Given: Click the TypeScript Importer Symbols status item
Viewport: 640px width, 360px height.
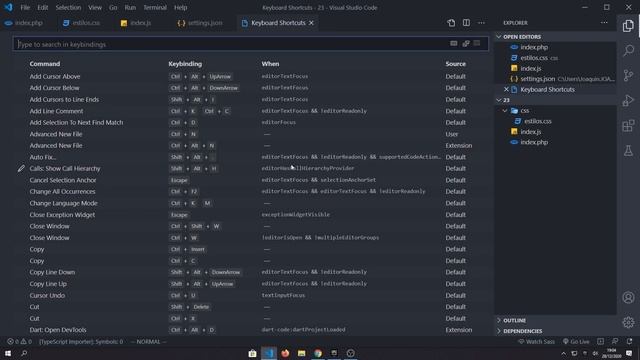Looking at the screenshot, I should pyautogui.click(x=80, y=342).
